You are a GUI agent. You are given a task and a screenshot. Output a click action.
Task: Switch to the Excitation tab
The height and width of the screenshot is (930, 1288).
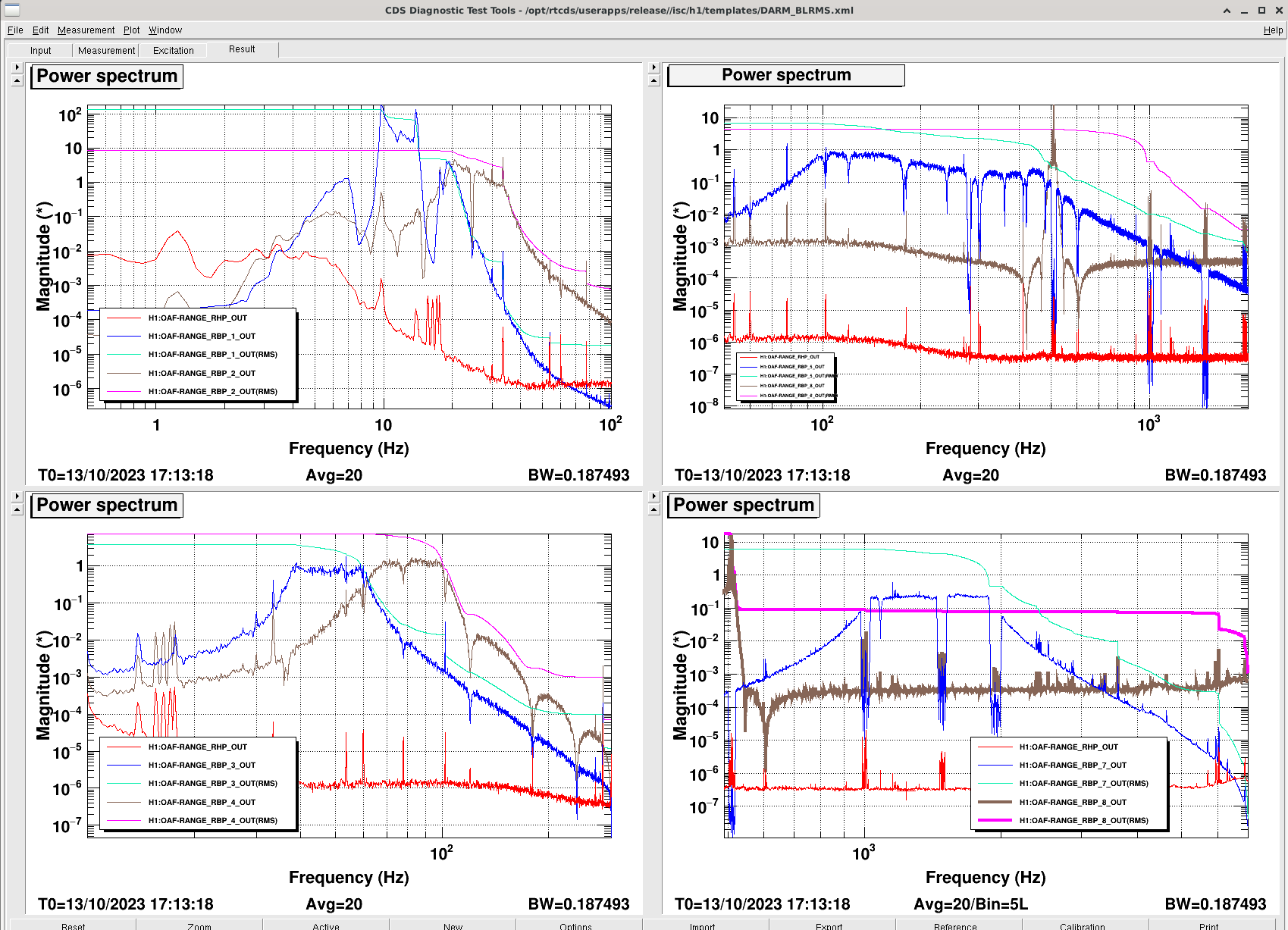point(173,51)
